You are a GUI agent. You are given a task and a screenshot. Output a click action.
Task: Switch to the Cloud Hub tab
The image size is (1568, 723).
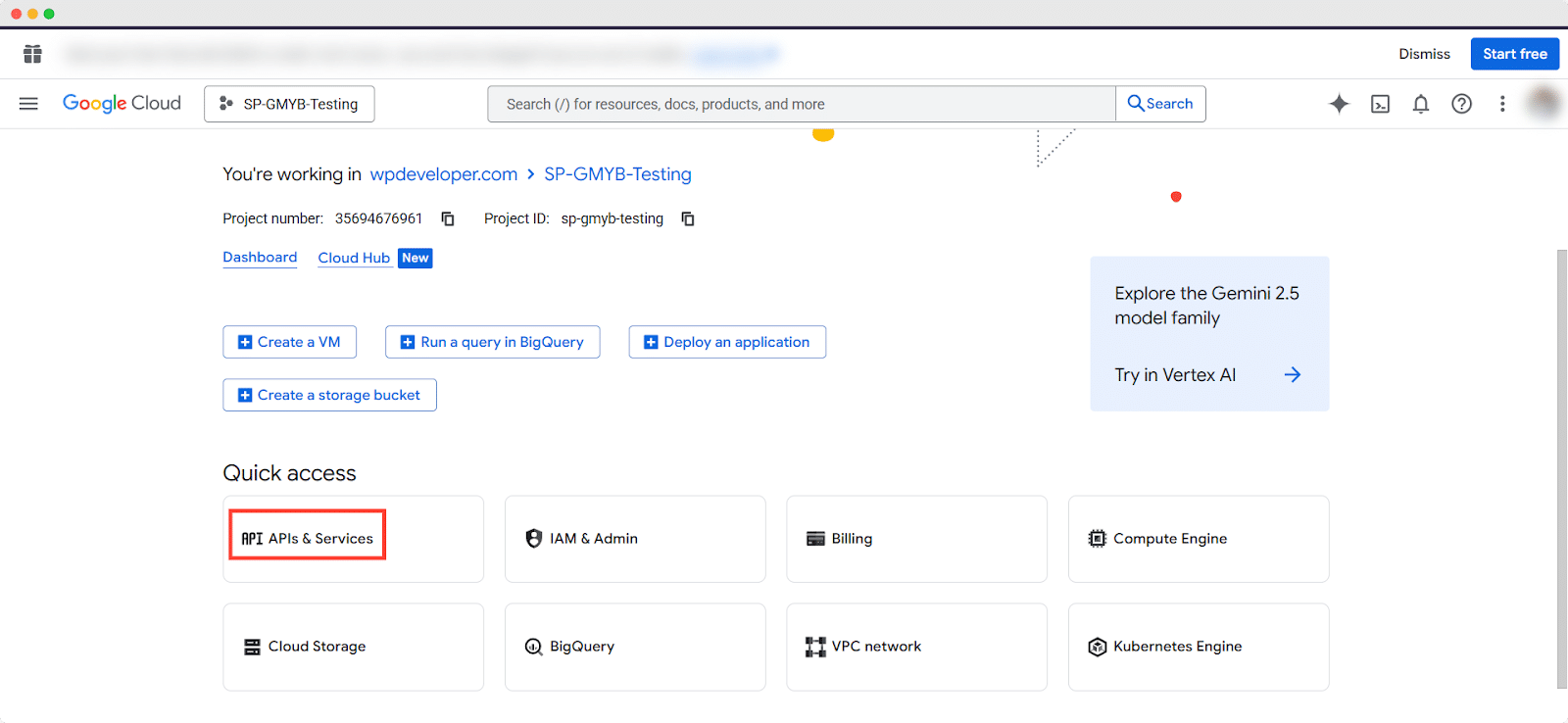click(354, 258)
